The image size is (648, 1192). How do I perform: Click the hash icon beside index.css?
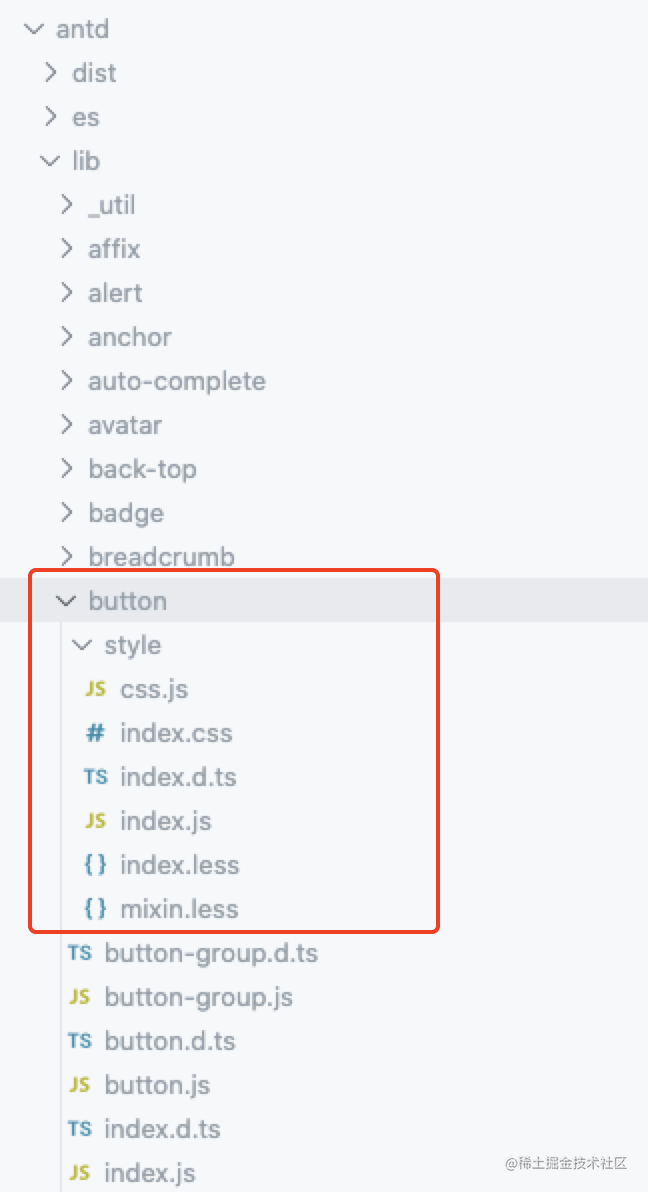point(95,734)
